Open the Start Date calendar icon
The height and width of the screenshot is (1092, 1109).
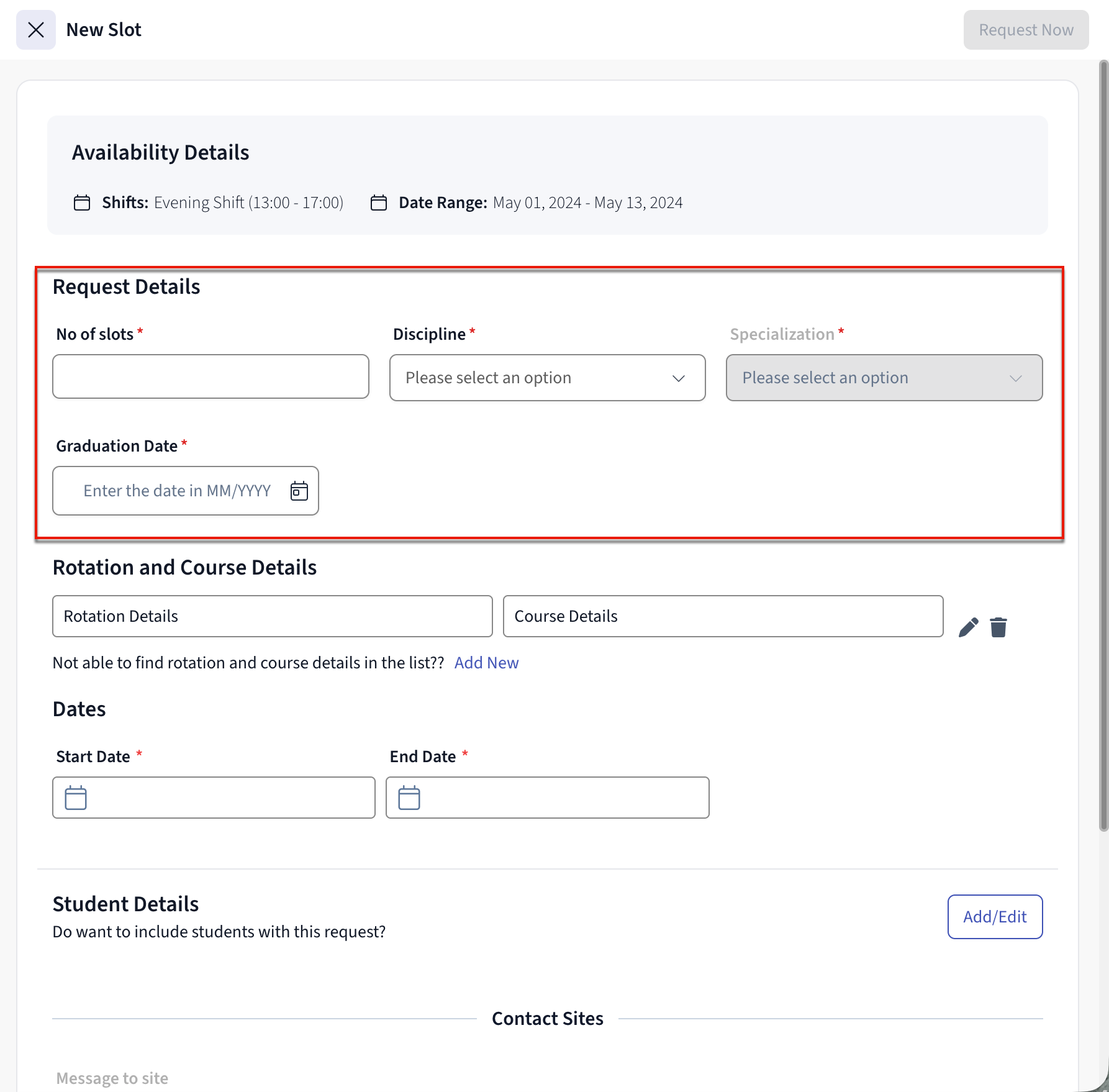tap(76, 798)
